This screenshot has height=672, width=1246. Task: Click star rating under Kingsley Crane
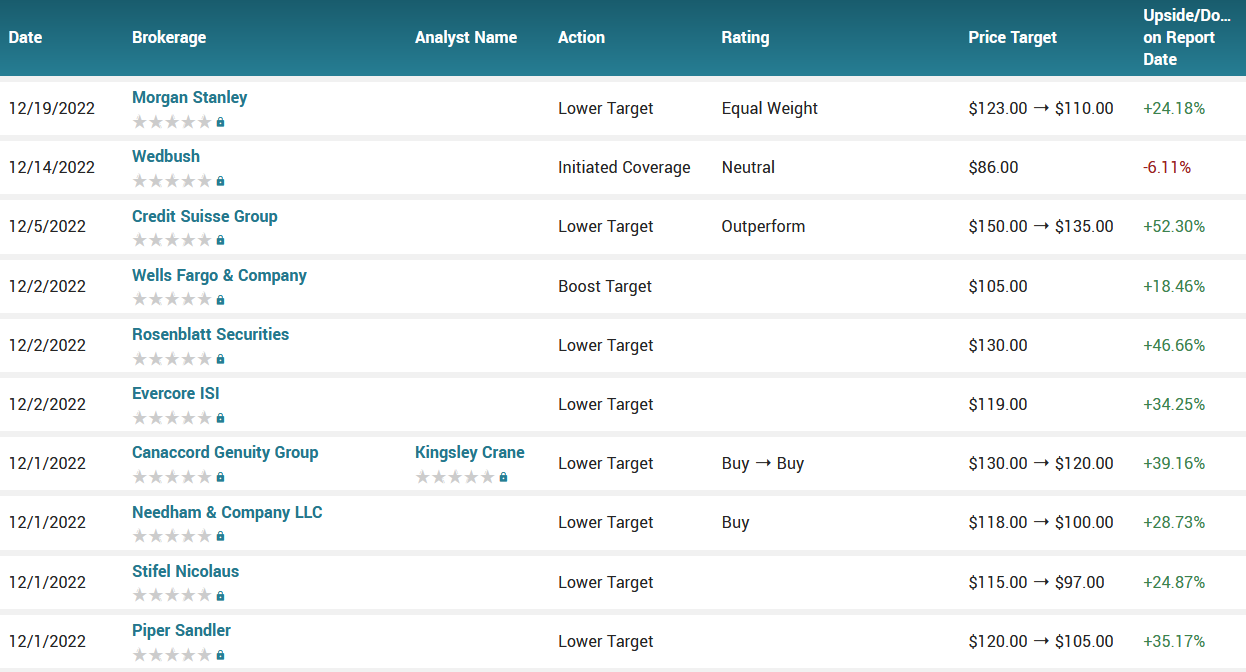pos(455,477)
